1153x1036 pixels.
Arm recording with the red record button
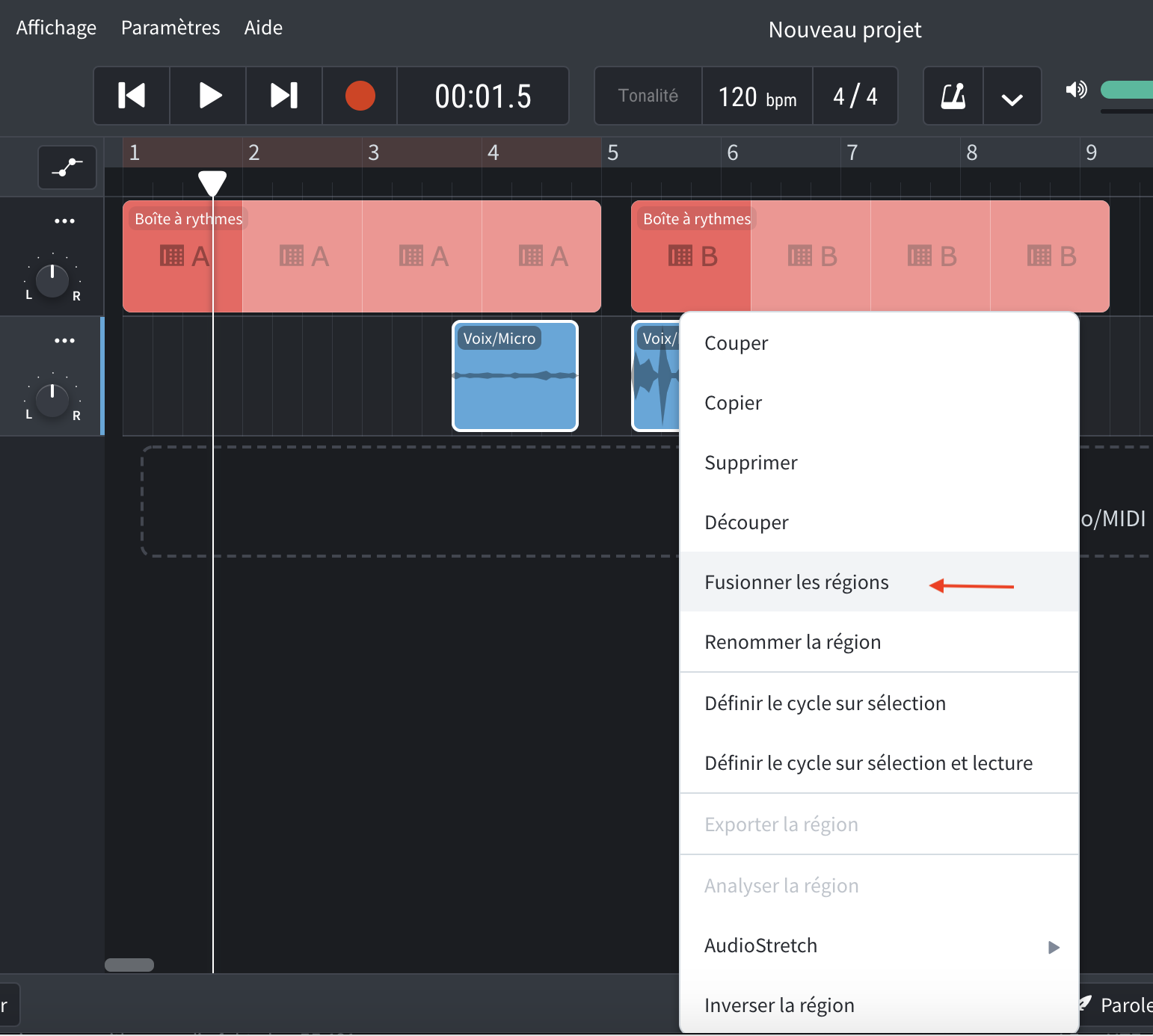pos(360,96)
